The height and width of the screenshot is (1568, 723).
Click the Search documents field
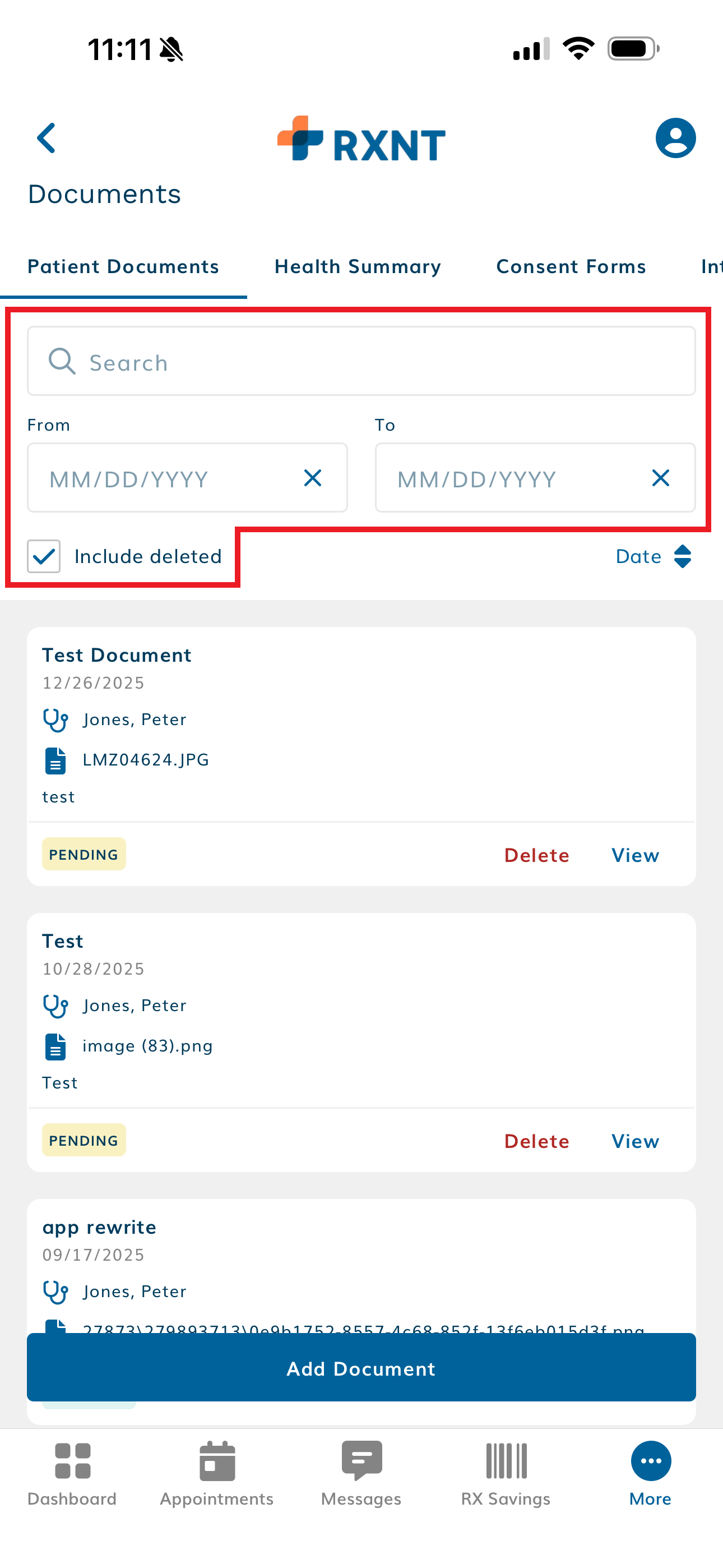pos(361,362)
